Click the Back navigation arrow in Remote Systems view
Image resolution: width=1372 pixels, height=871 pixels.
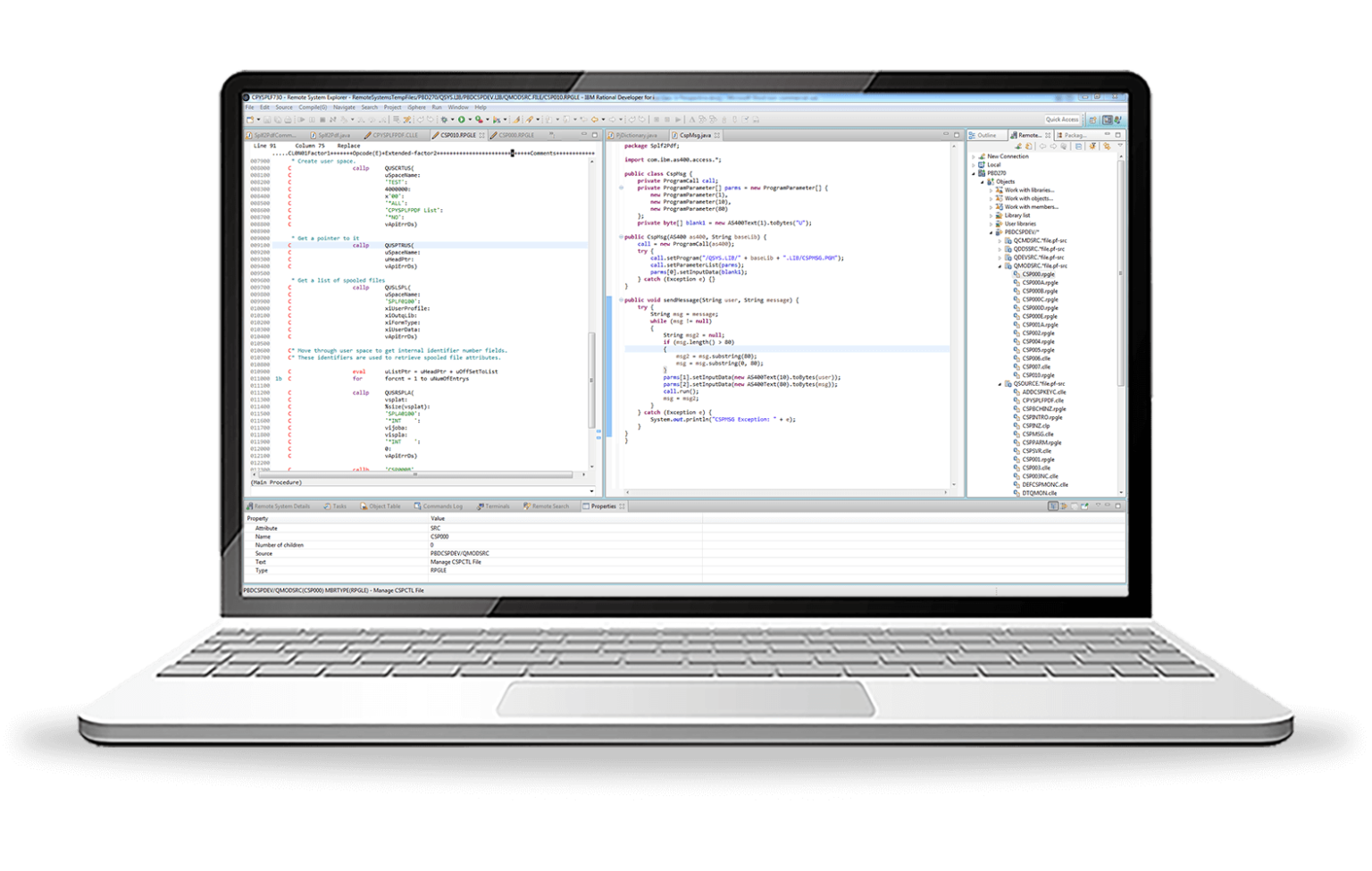tap(1042, 145)
